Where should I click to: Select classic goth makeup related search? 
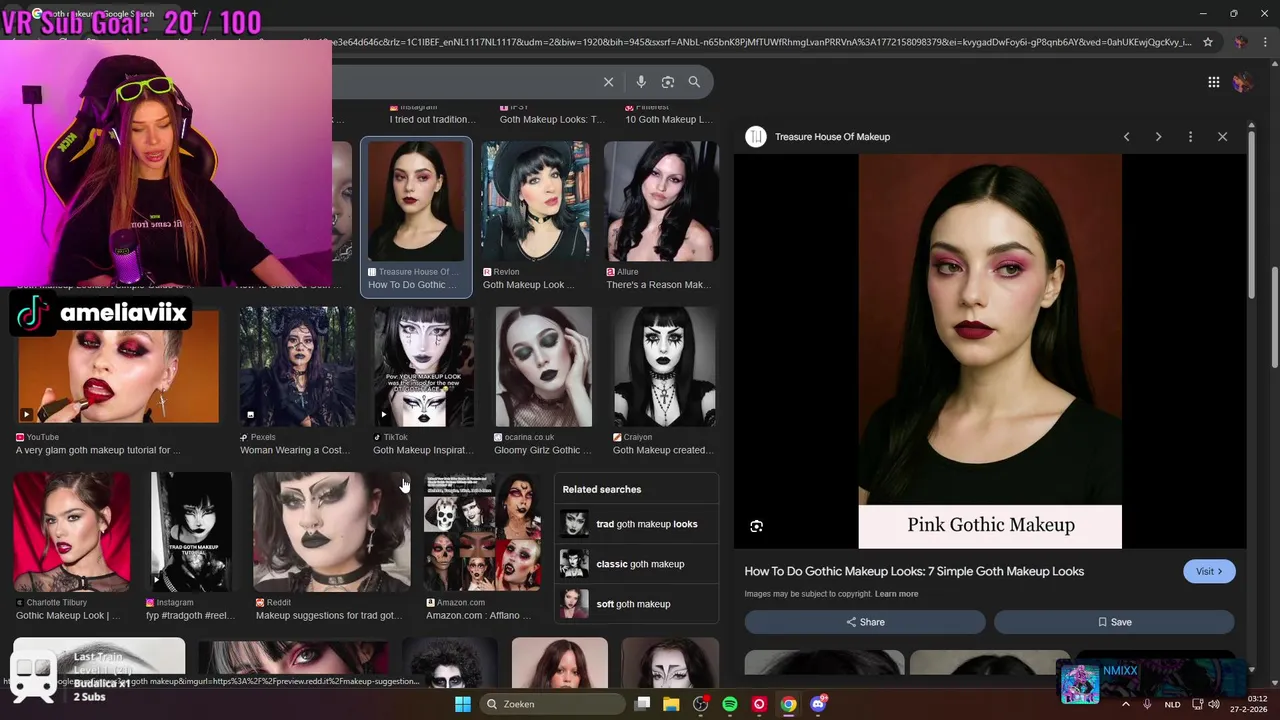pyautogui.click(x=636, y=564)
